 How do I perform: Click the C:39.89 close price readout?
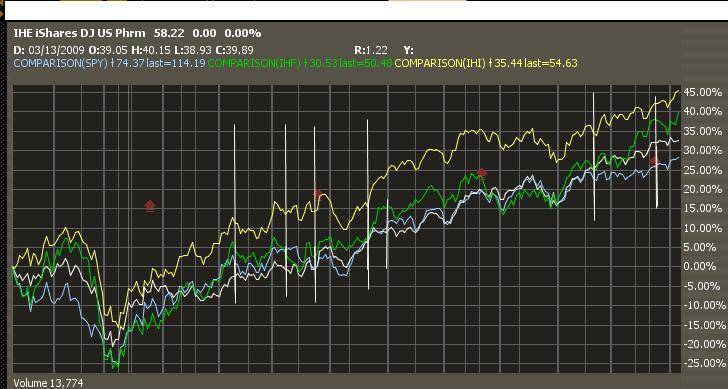(235, 50)
